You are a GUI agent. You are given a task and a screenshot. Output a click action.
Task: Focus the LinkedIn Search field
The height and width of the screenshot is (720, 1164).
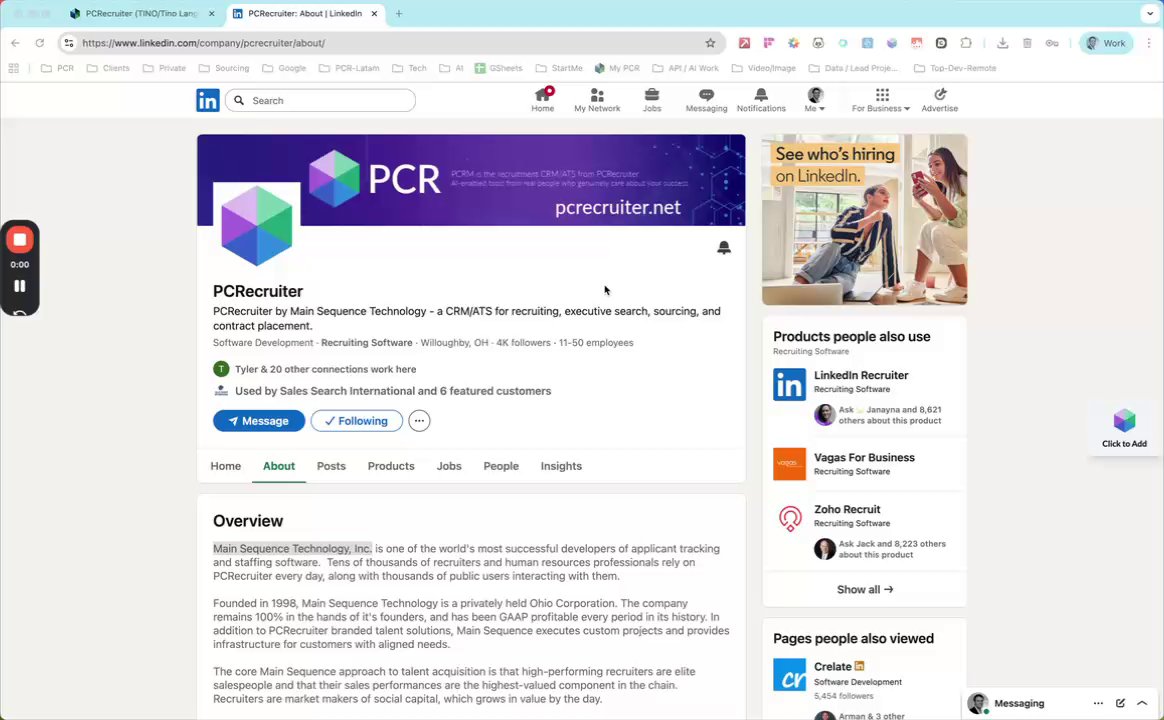pyautogui.click(x=320, y=100)
